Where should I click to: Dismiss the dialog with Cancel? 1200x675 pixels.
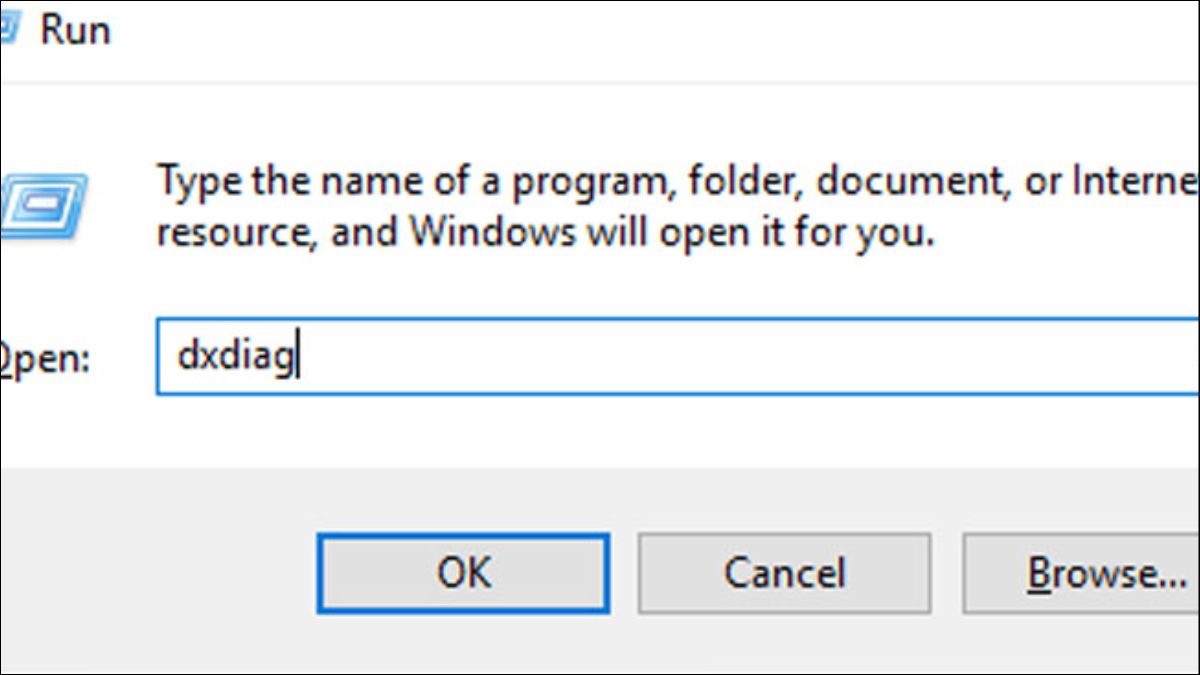[785, 573]
